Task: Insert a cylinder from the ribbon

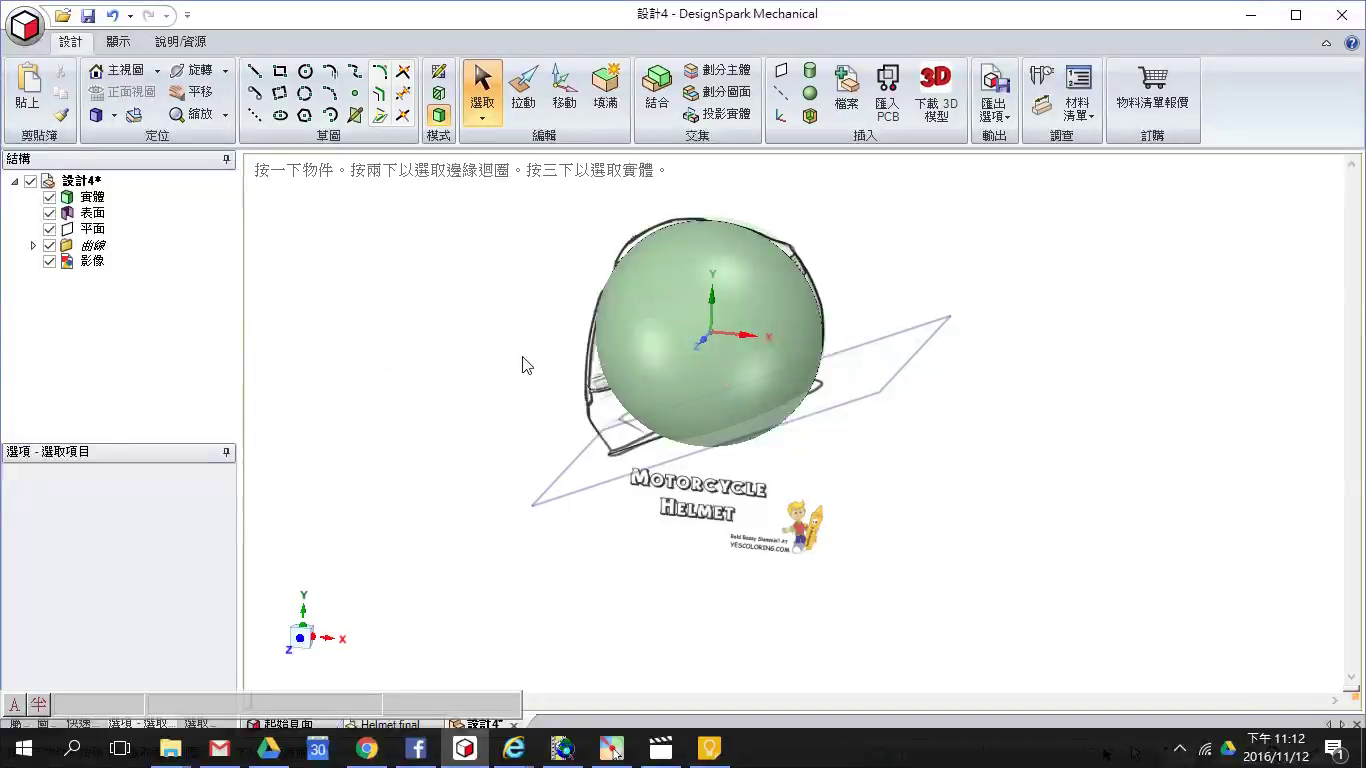Action: point(810,70)
